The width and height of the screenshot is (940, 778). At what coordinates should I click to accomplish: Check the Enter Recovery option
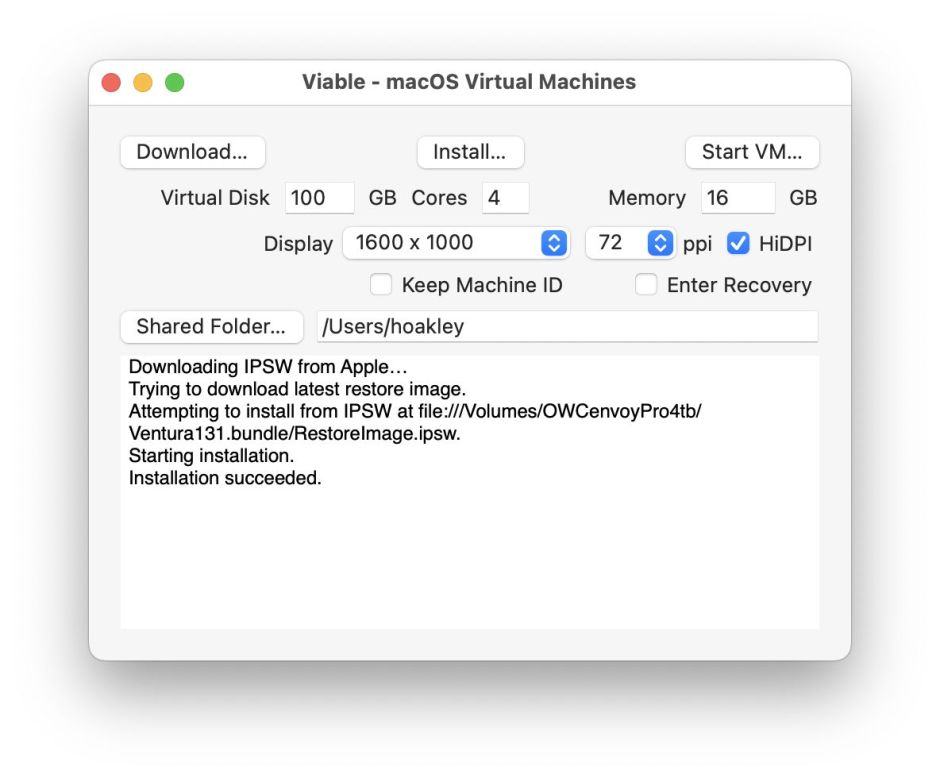(647, 285)
